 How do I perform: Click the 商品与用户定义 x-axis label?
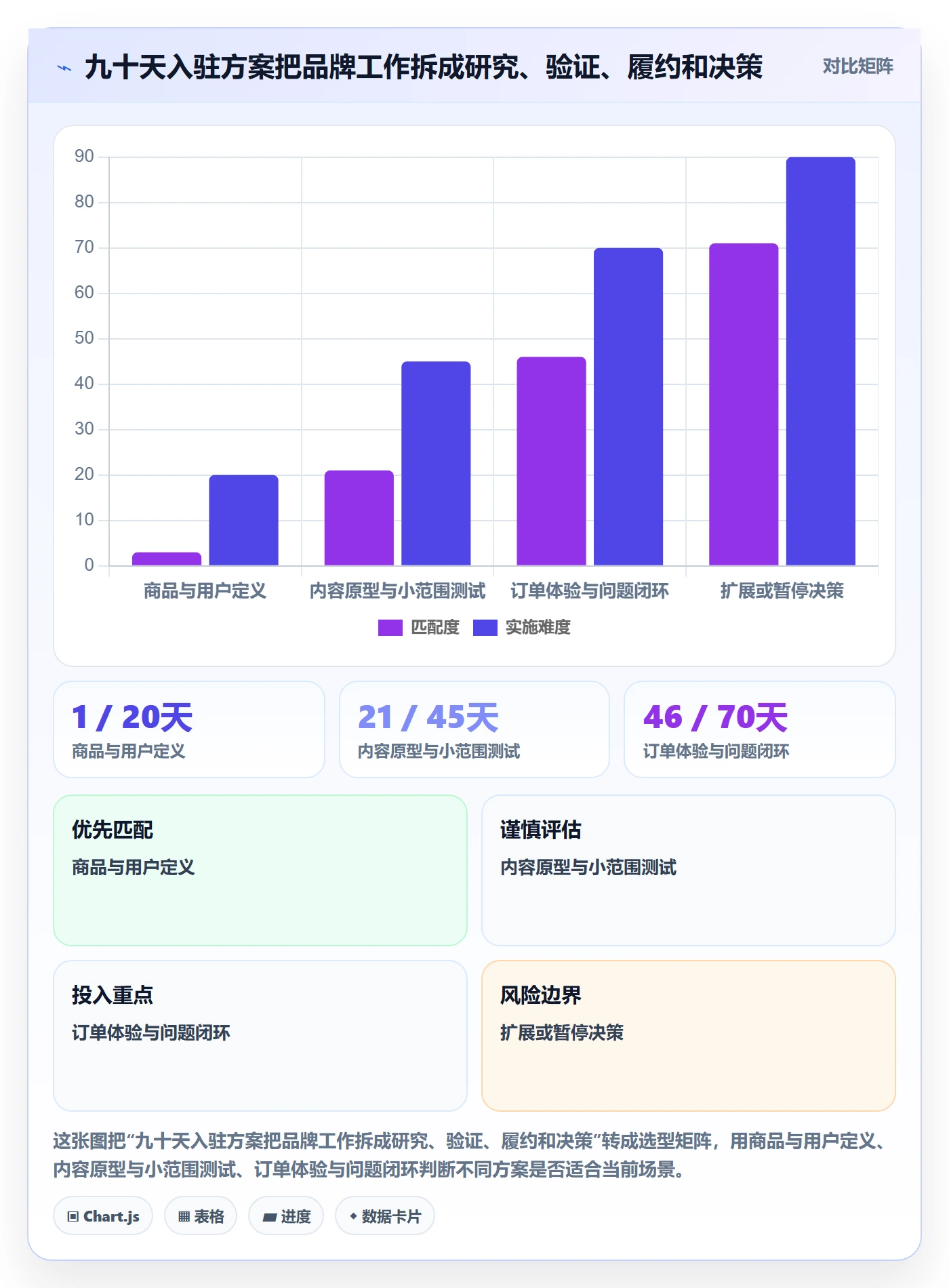[205, 591]
